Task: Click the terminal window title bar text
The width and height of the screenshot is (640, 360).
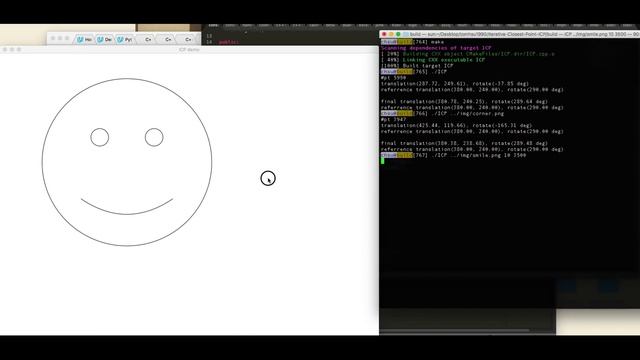Action: (524, 34)
